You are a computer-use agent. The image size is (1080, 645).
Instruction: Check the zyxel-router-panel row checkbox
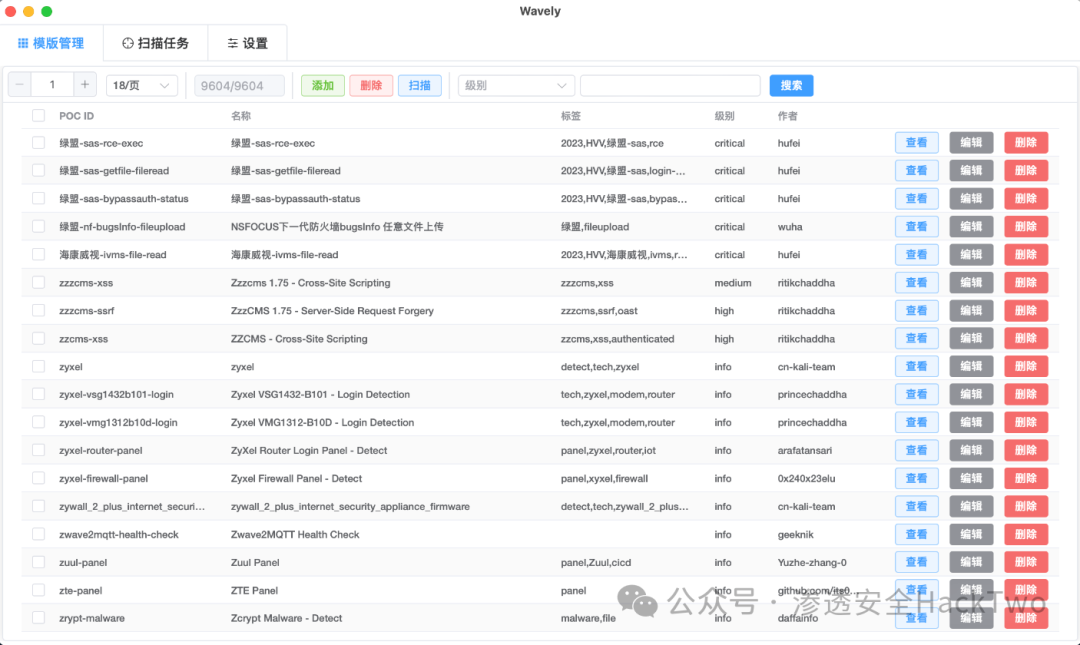click(39, 450)
